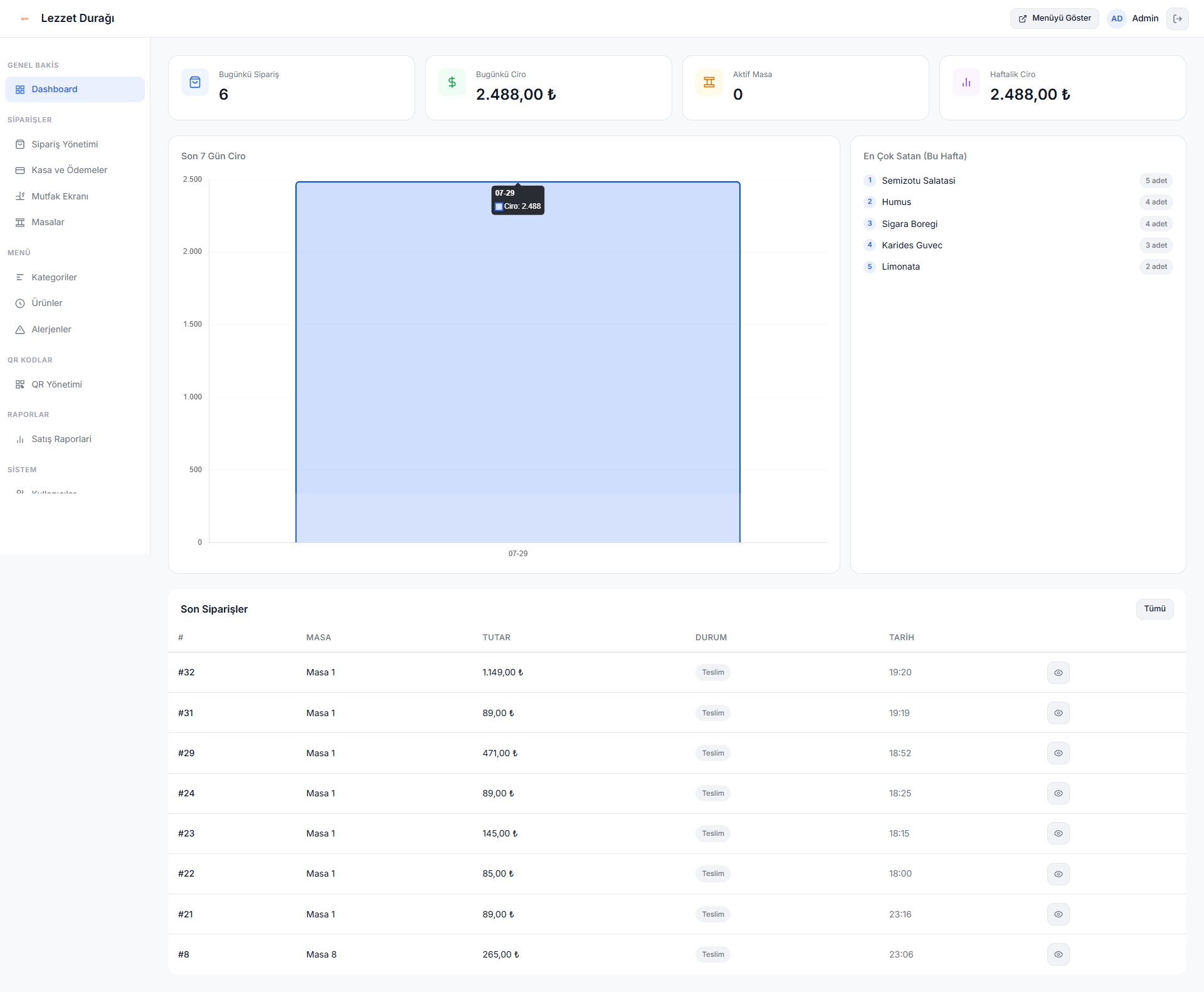Click Limonata in top sellers list
The width and height of the screenshot is (1204, 992).
click(x=900, y=266)
